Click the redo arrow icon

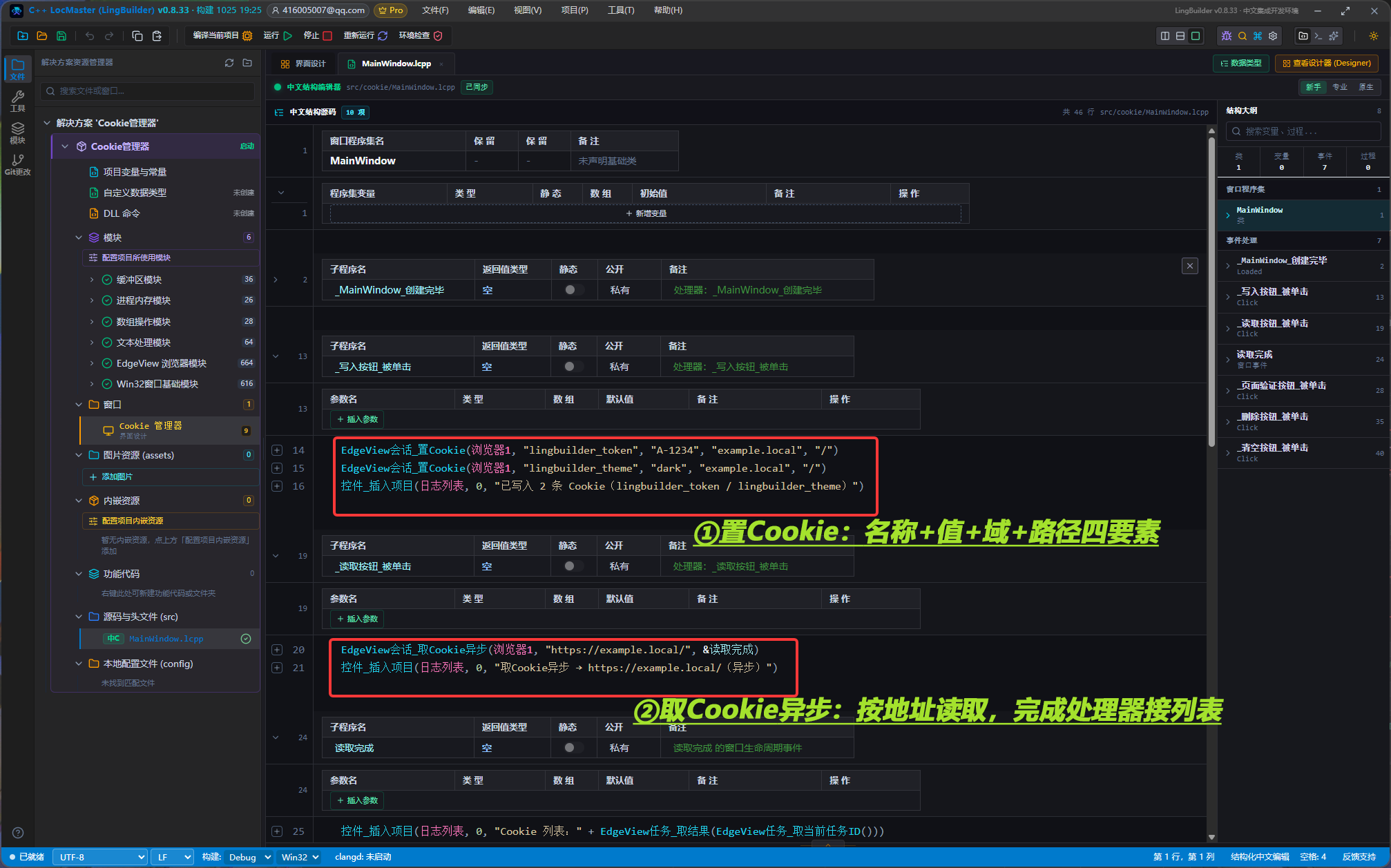(109, 36)
